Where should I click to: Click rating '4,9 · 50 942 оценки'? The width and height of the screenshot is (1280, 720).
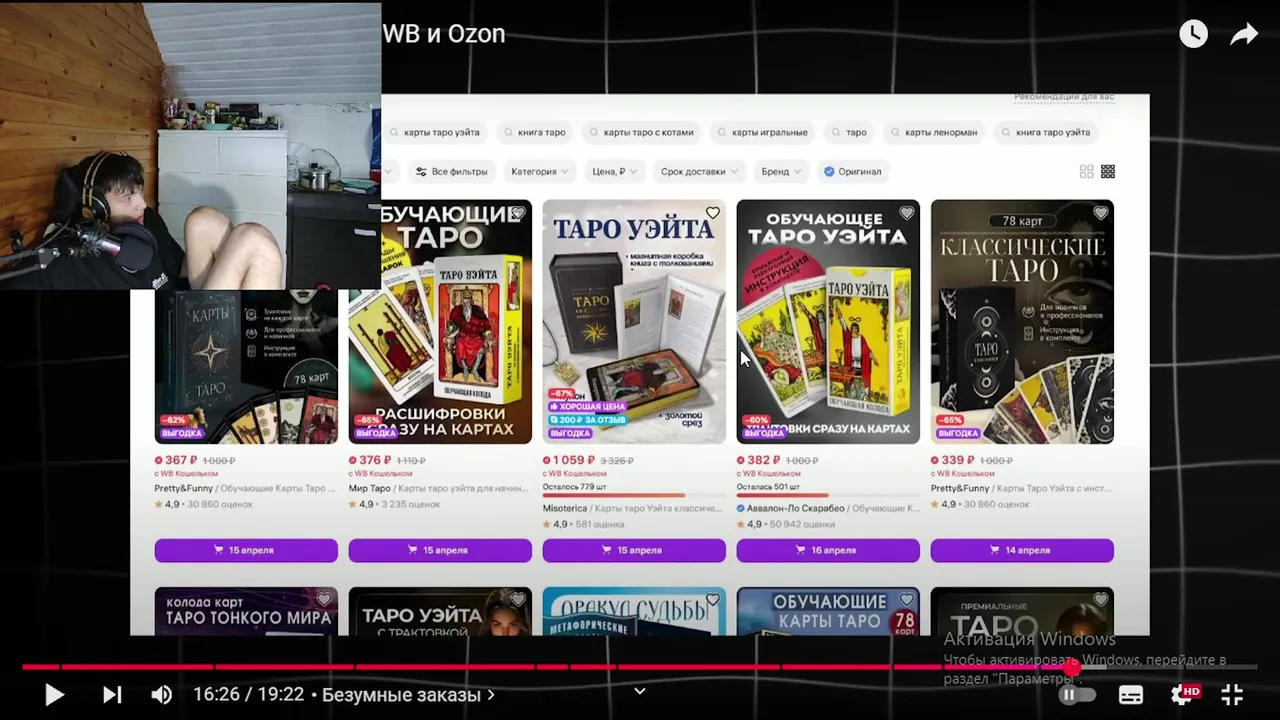click(x=786, y=524)
